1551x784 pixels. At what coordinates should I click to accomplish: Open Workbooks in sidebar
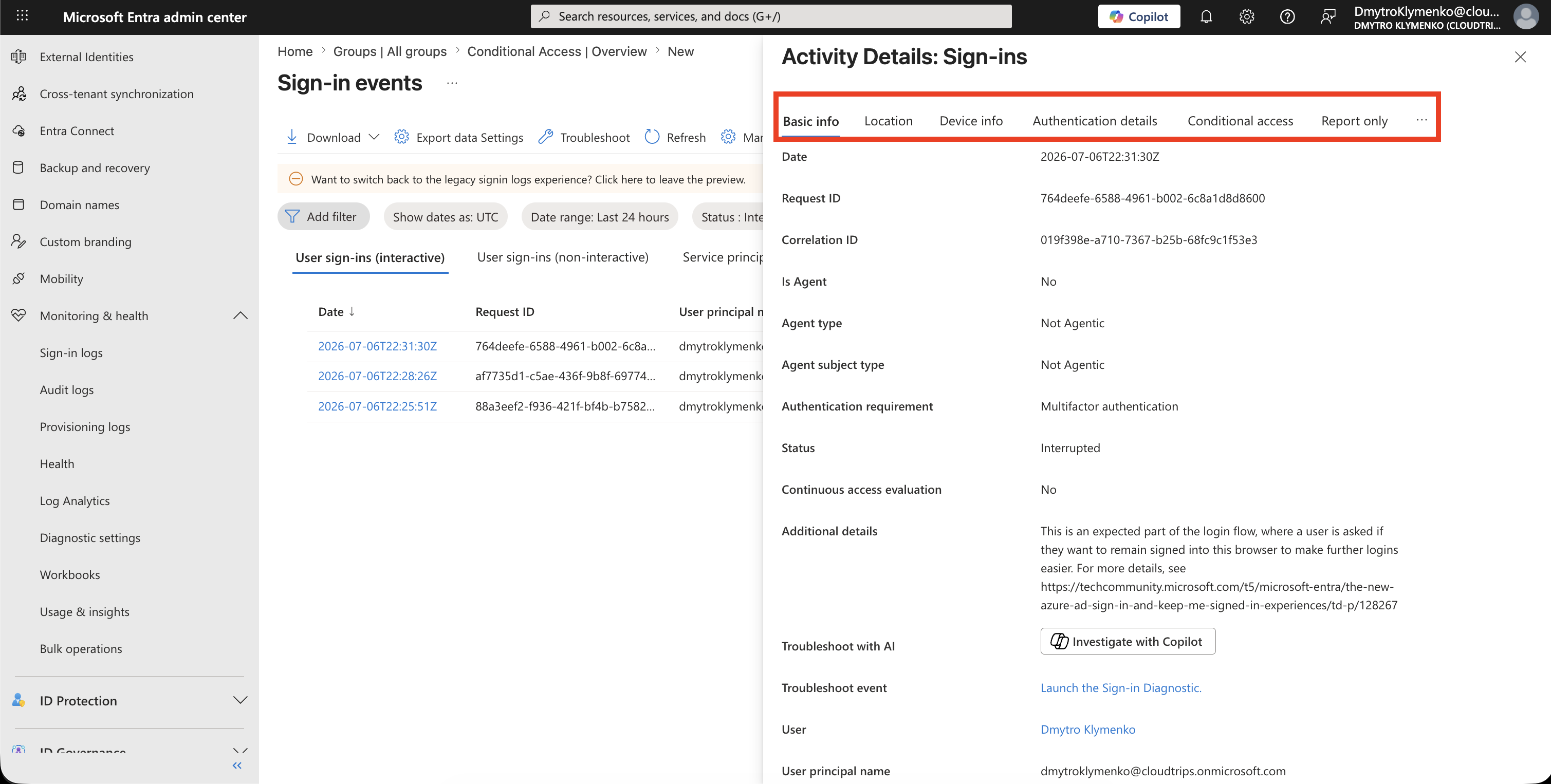tap(70, 574)
